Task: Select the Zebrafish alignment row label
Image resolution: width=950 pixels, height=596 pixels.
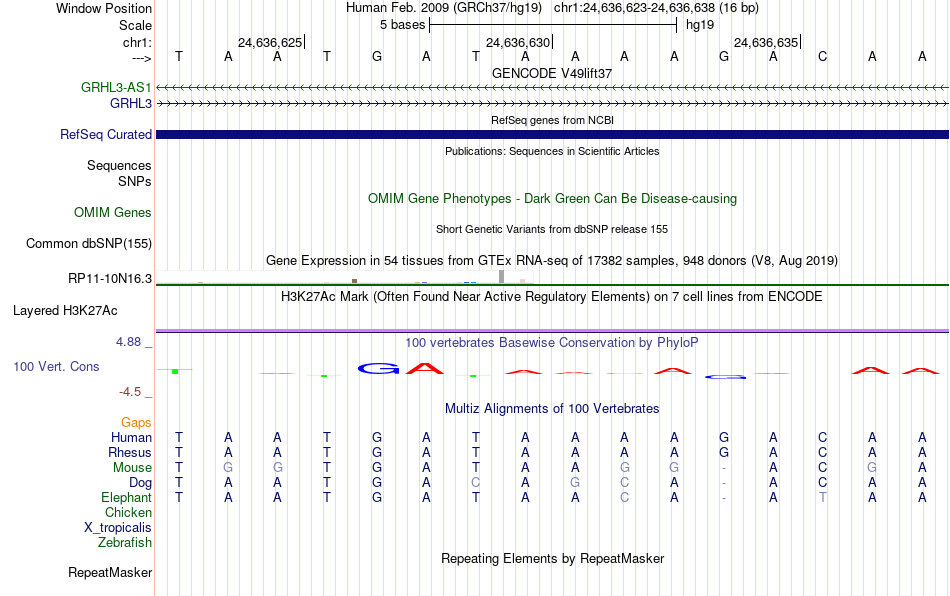Action: tap(125, 542)
